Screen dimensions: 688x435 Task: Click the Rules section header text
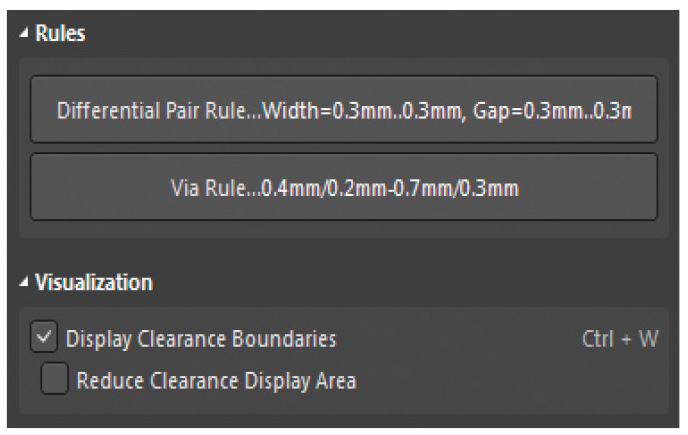(60, 34)
